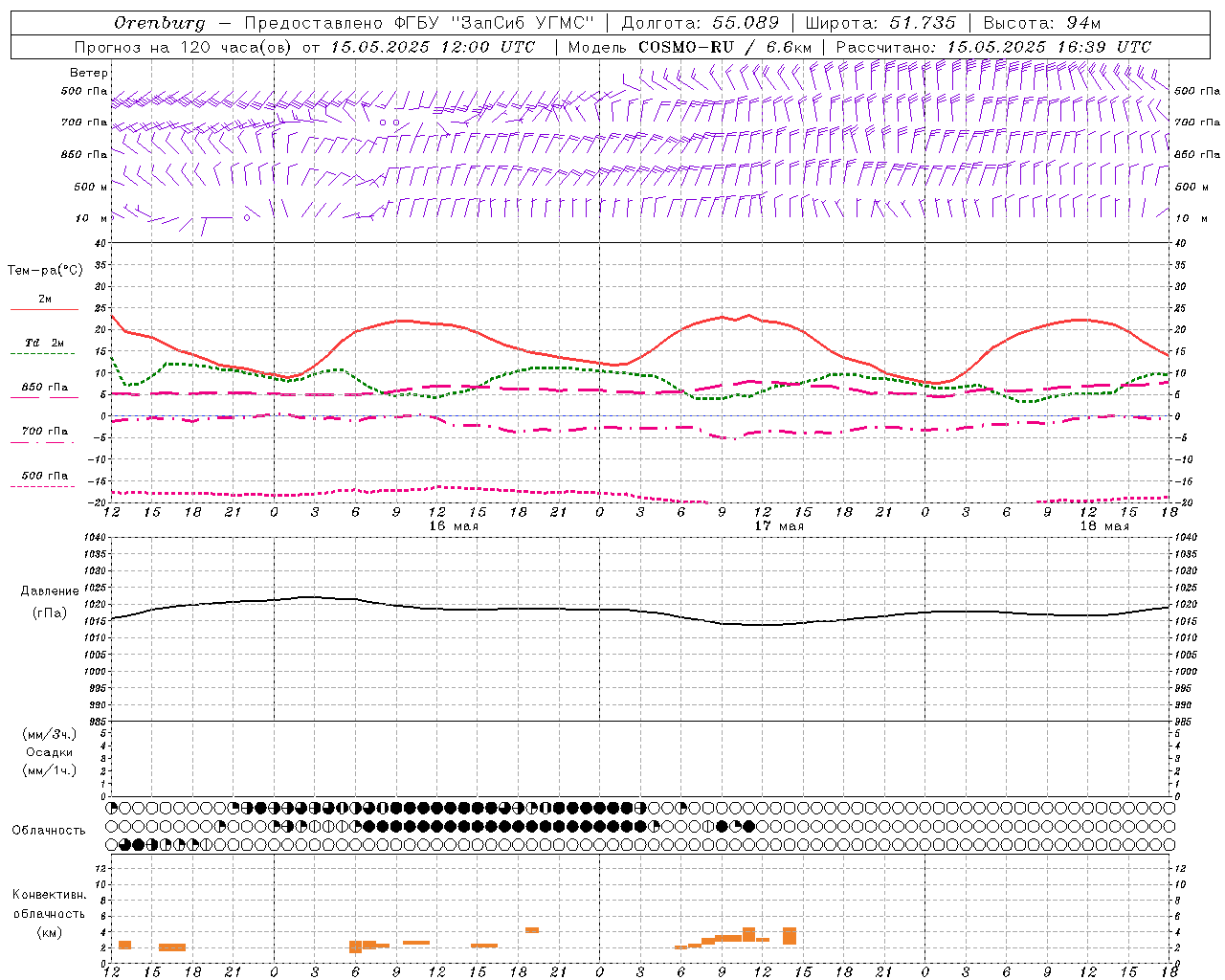Click the 'Давление' pressure panel label
1225x980 pixels.
point(50,591)
